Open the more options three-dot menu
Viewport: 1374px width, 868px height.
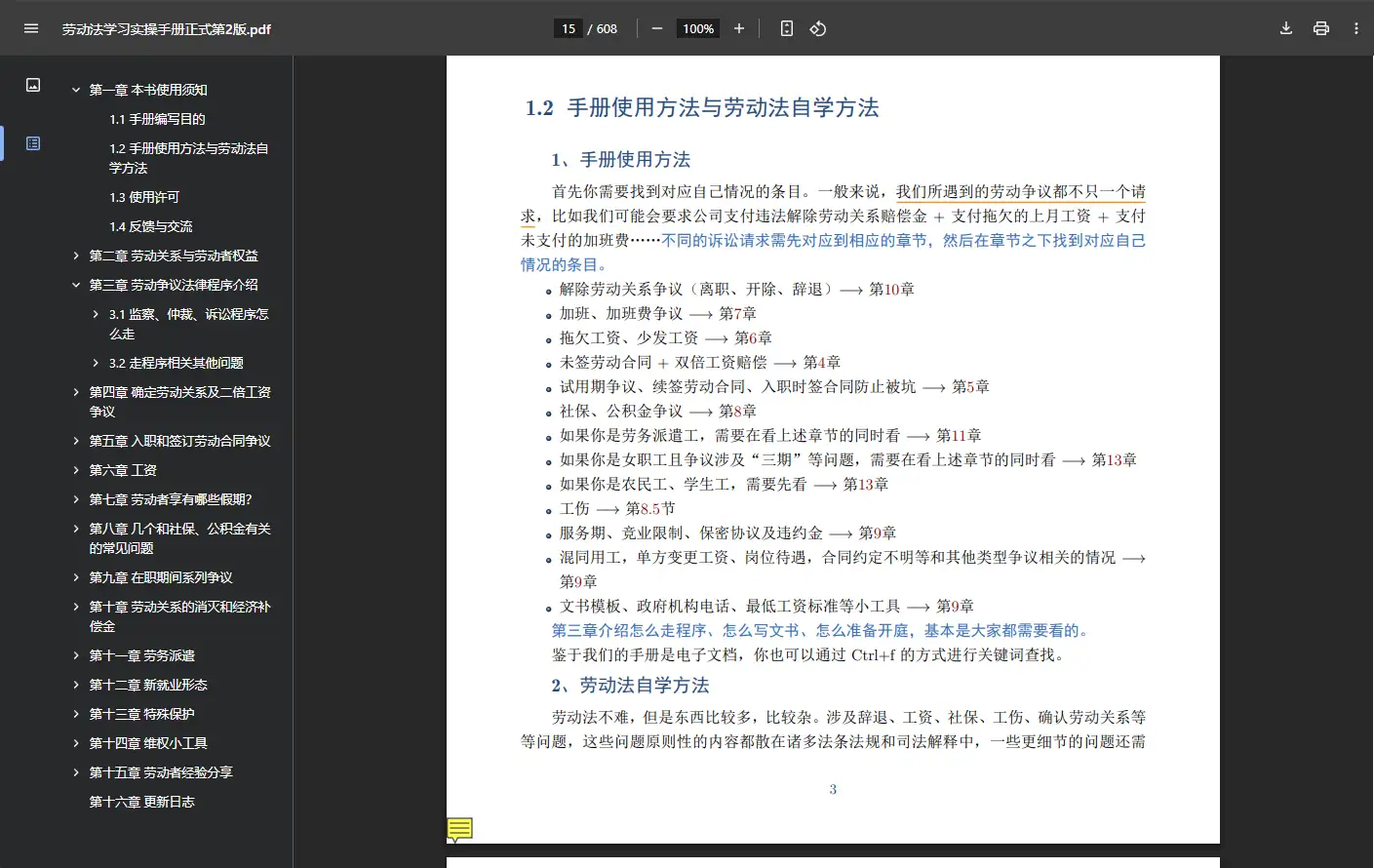point(1356,28)
